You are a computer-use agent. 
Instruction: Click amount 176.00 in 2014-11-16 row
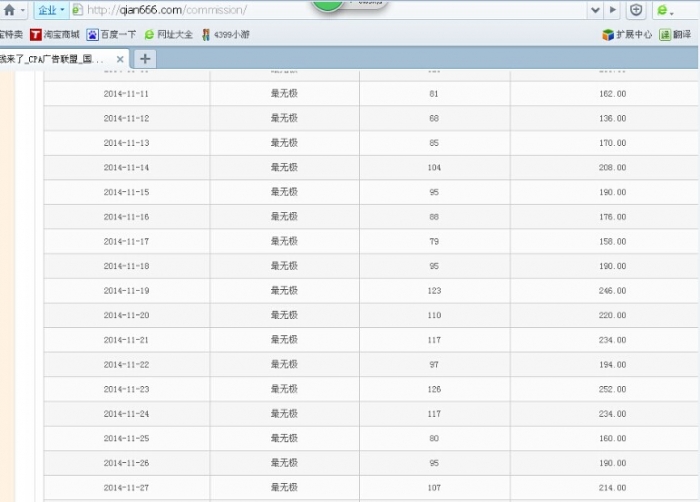612,217
